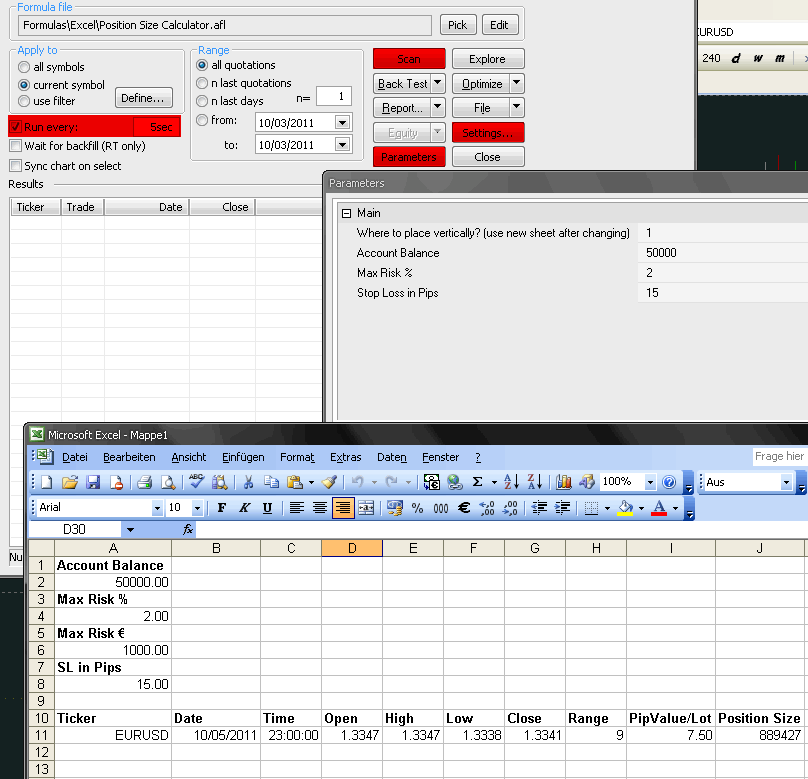Collapse the Main parameters section

pyautogui.click(x=345, y=213)
